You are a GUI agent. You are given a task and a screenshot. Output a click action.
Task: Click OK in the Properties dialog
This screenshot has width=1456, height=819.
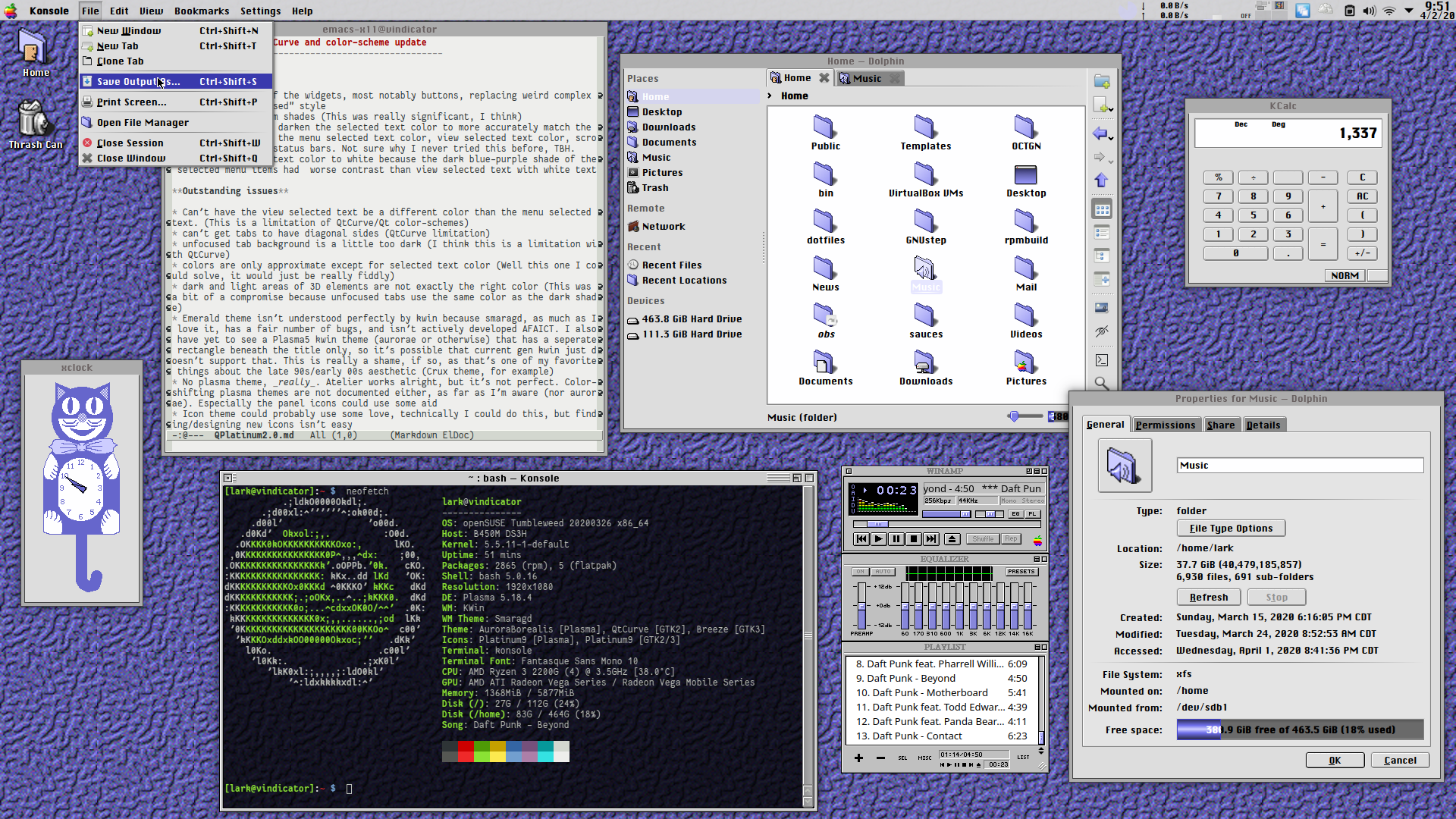tap(1335, 761)
